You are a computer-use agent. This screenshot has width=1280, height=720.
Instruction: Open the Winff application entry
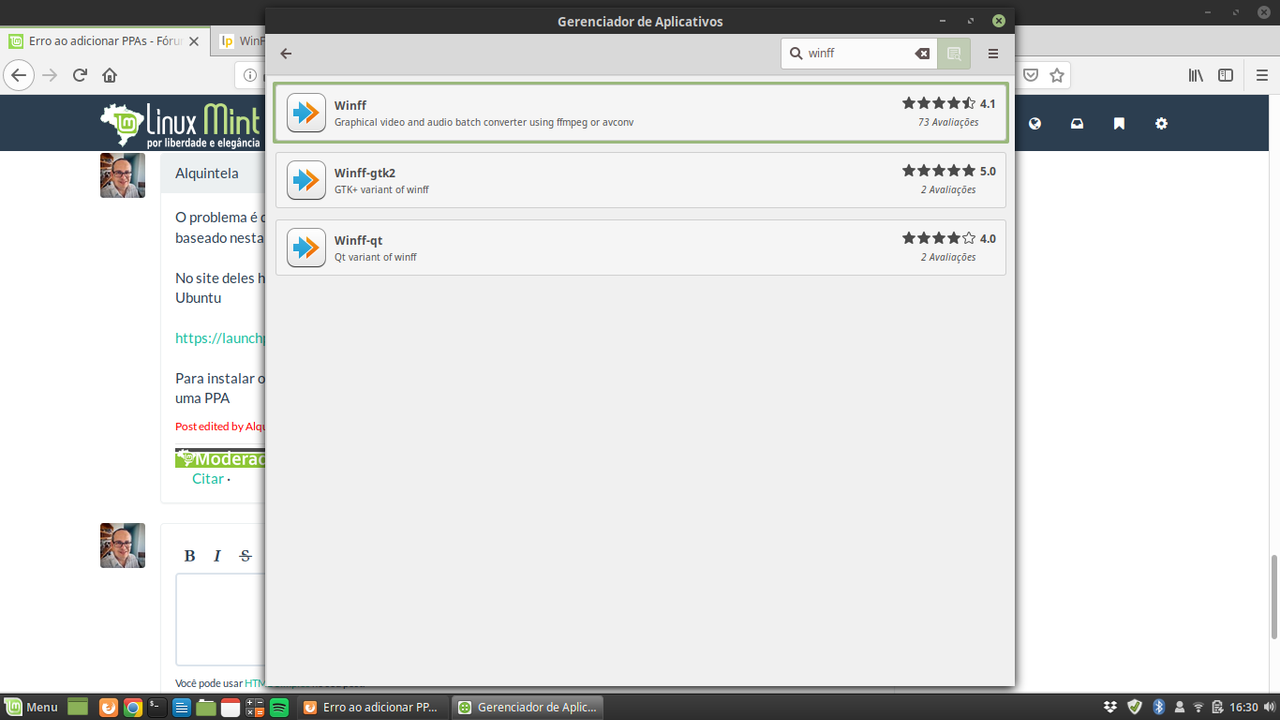coord(640,112)
